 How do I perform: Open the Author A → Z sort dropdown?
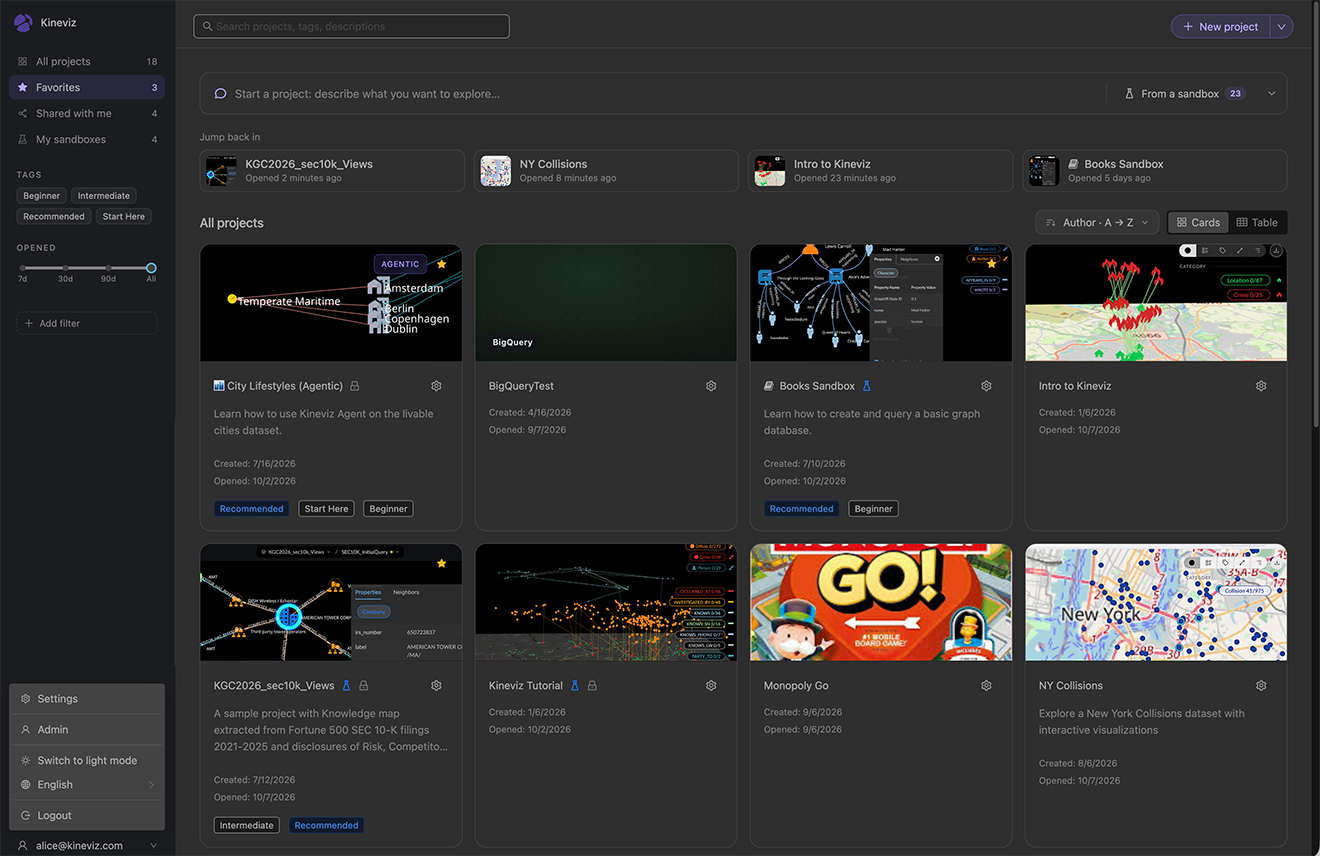click(x=1097, y=222)
